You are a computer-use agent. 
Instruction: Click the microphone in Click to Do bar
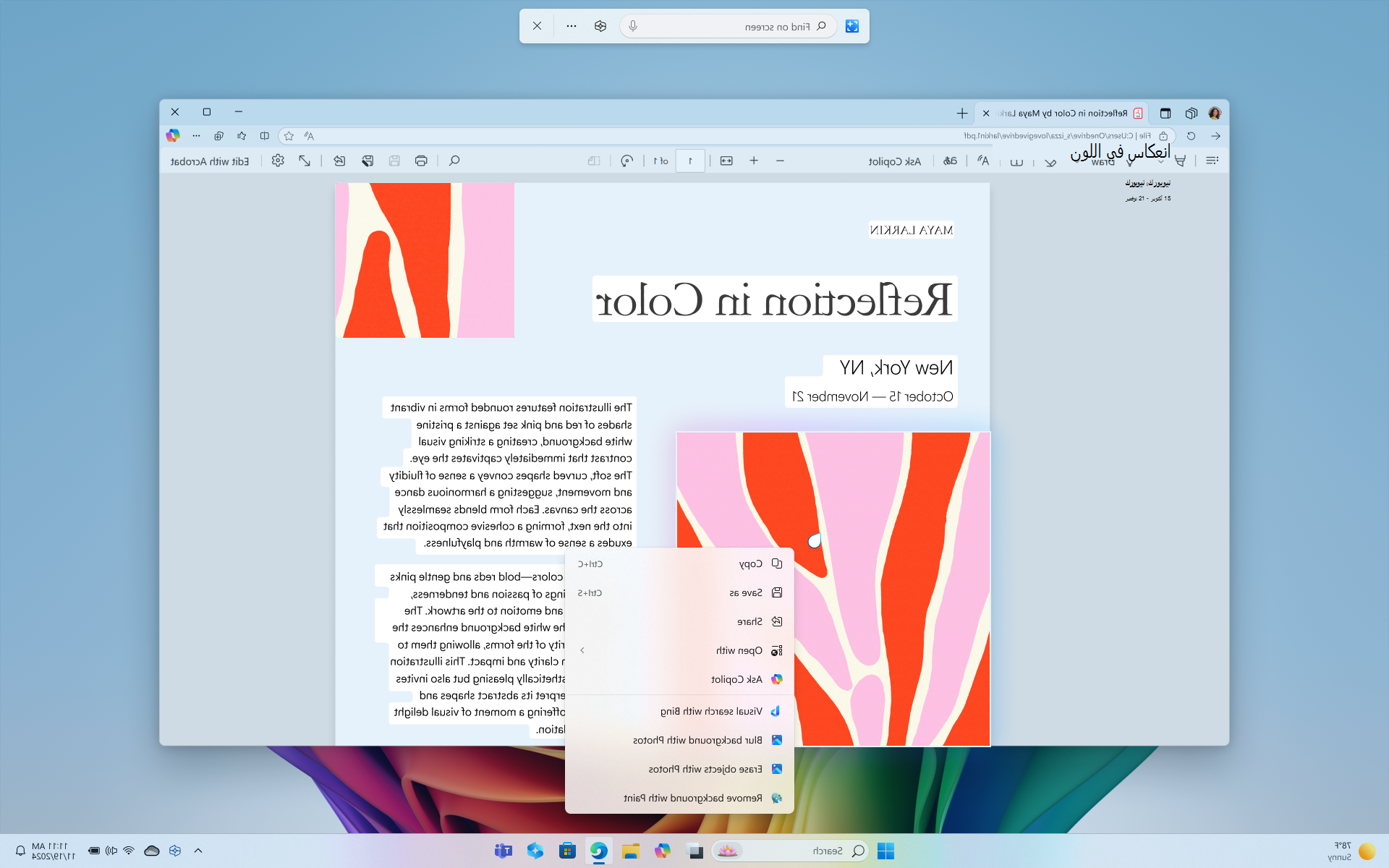coord(633,26)
